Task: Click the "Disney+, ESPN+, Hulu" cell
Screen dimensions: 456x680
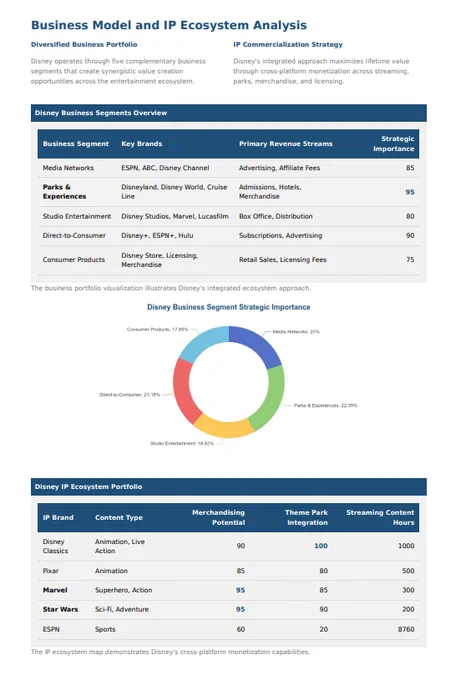Action: click(157, 235)
